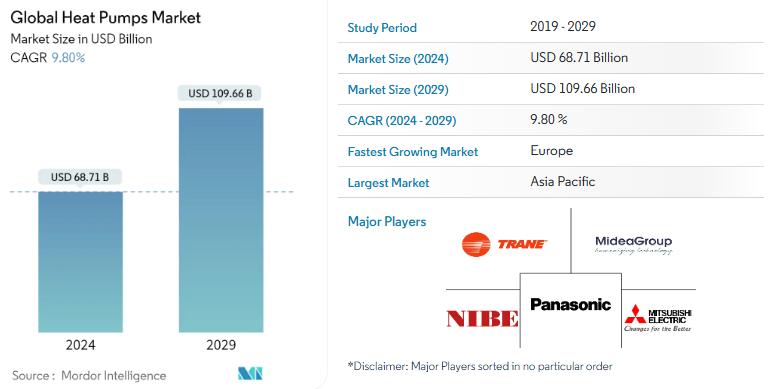Select the 2029 bar in chart
This screenshot has width=772, height=389.
point(221,220)
